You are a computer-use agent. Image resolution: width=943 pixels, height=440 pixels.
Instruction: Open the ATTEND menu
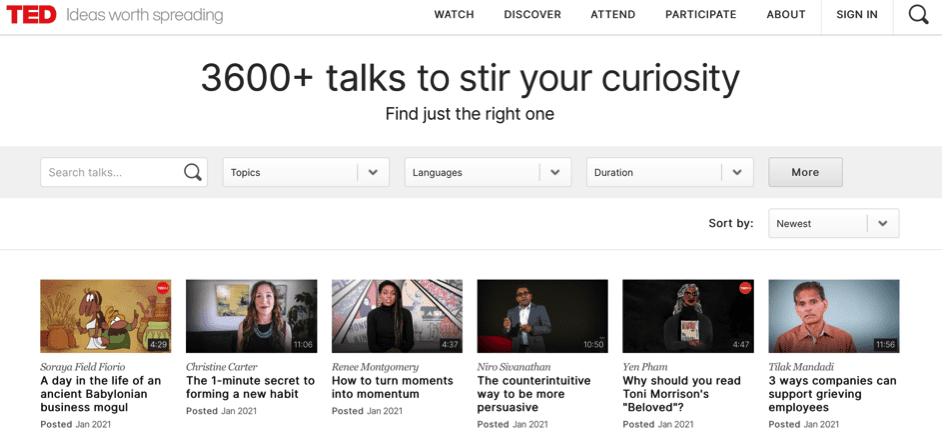pos(613,15)
